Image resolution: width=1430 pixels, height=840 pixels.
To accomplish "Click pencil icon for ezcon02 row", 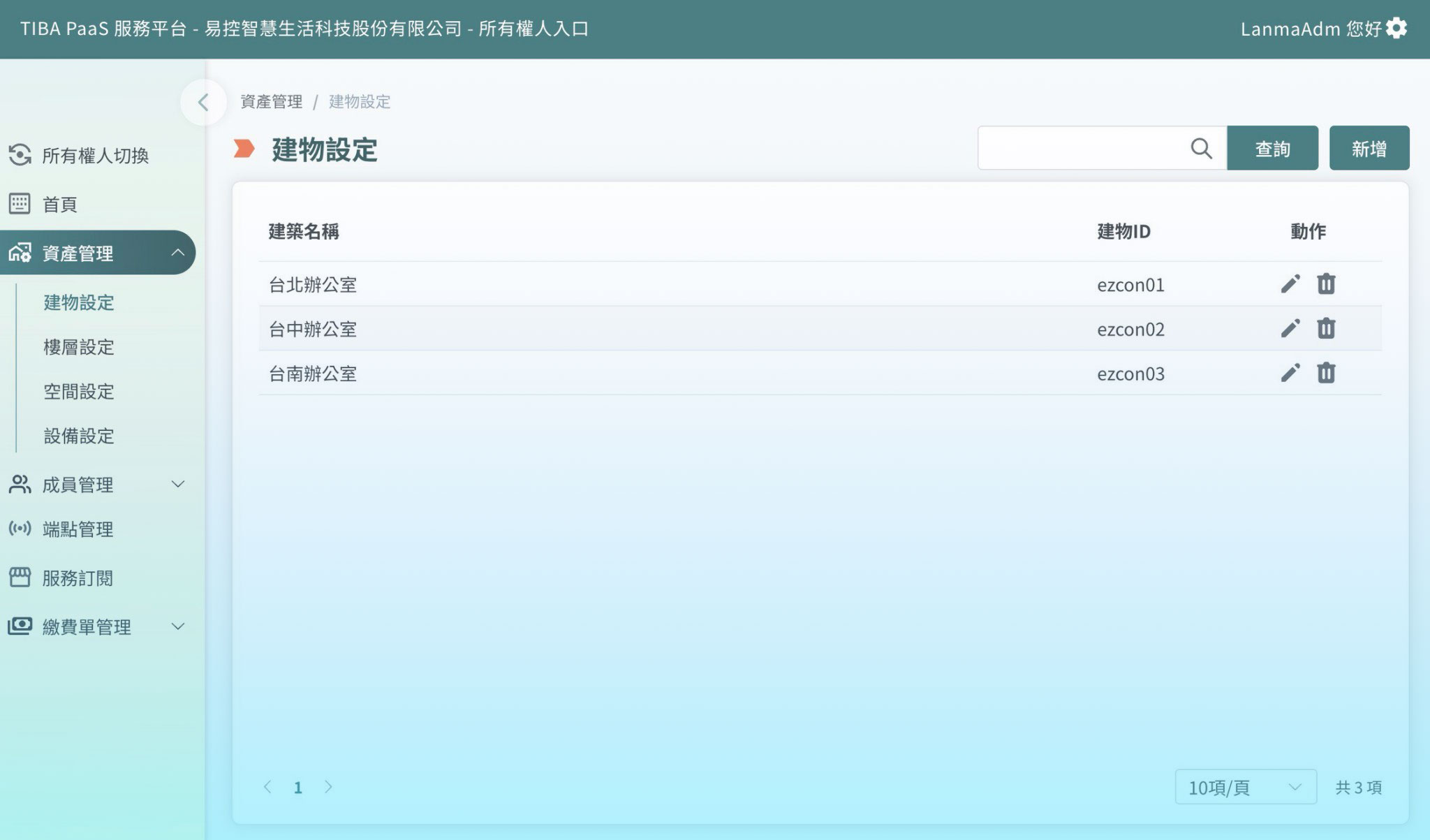I will (x=1290, y=329).
